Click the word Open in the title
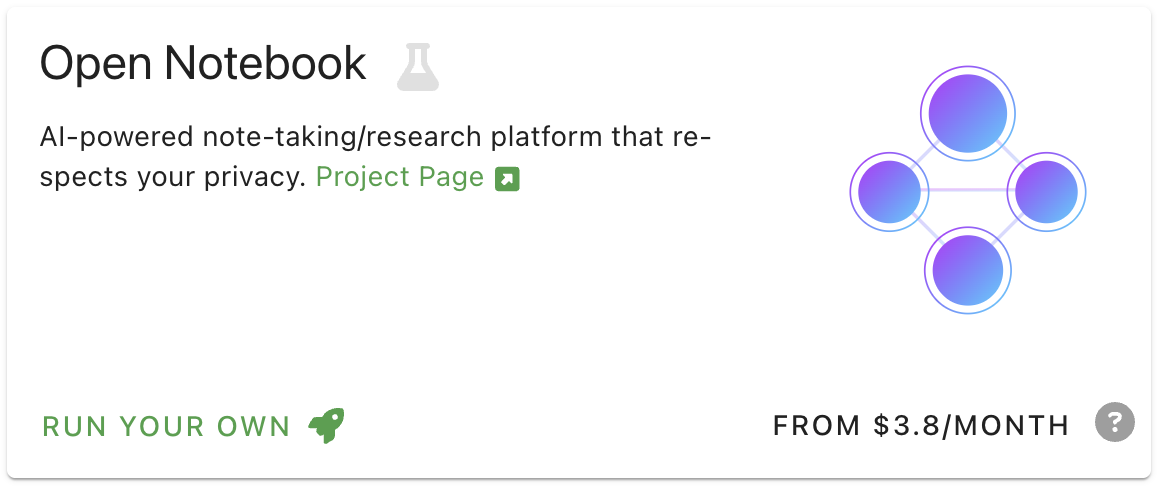The image size is (1162, 486). (x=94, y=65)
